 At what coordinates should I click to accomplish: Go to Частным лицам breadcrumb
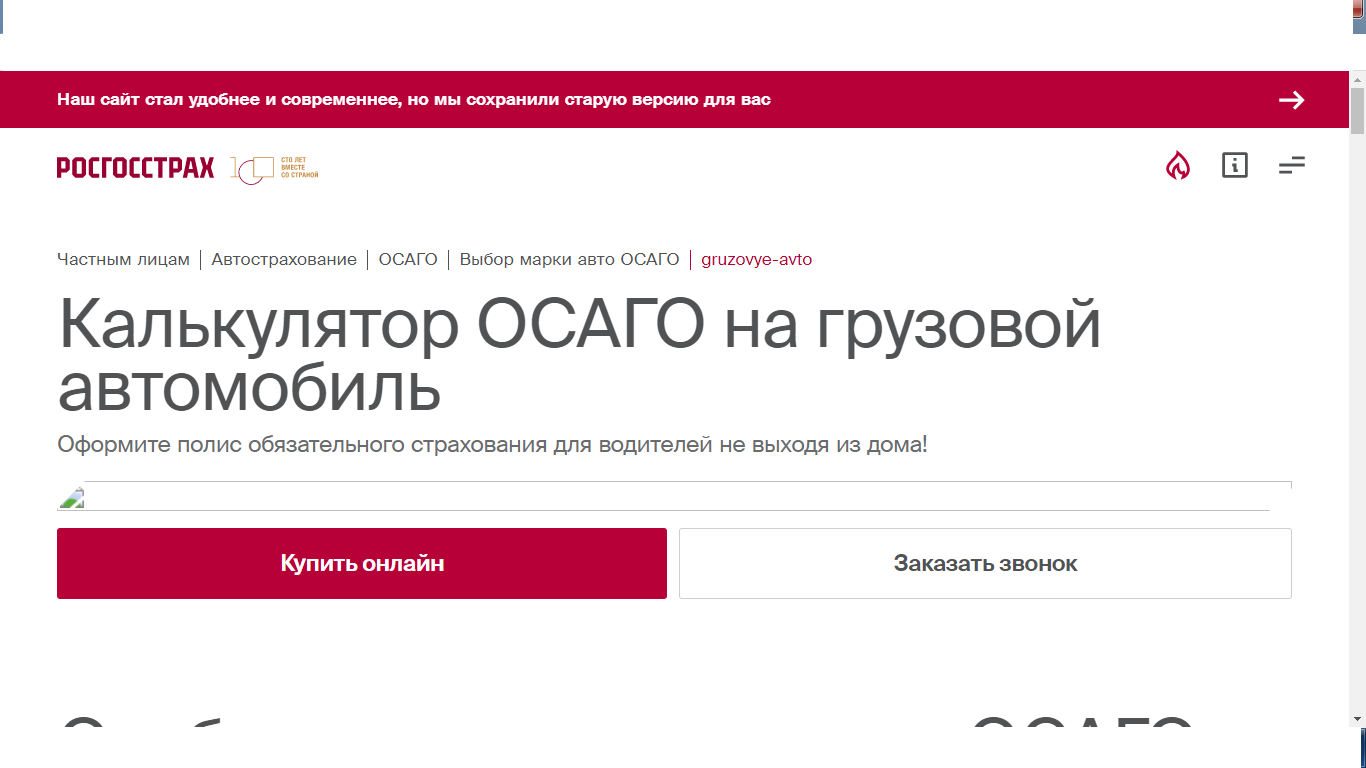coord(123,259)
